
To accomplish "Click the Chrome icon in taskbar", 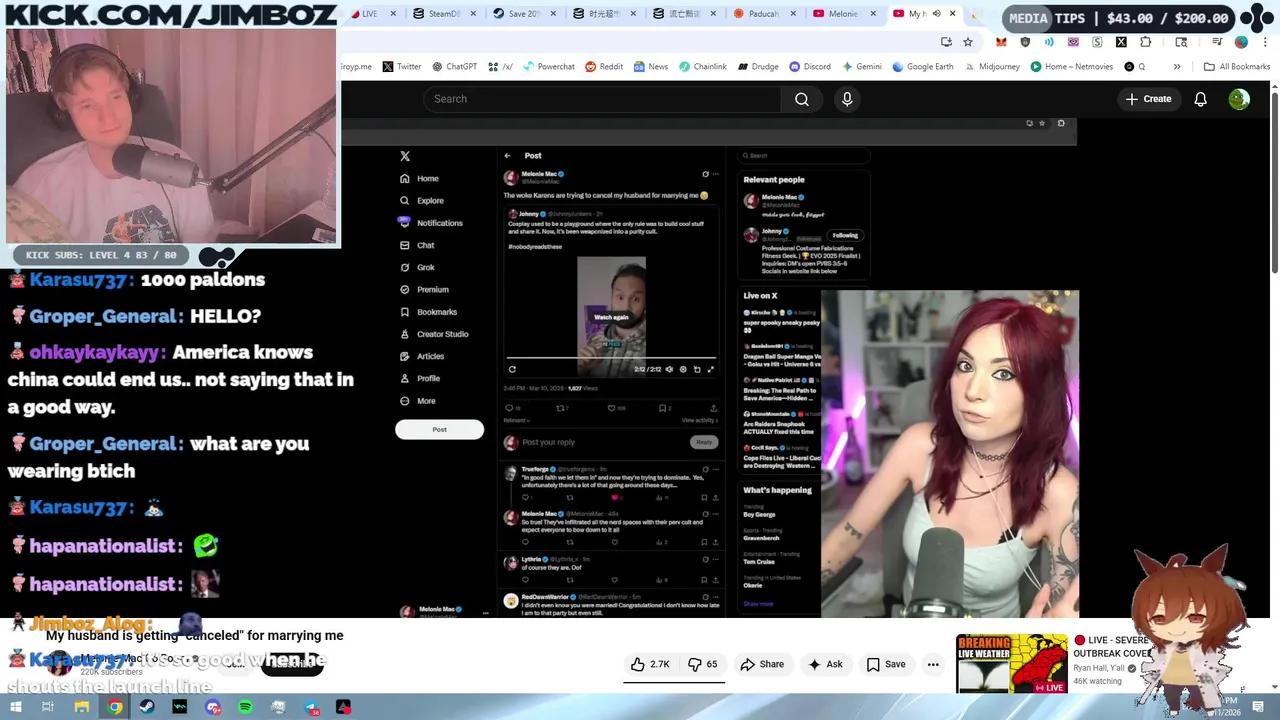I will pos(115,707).
